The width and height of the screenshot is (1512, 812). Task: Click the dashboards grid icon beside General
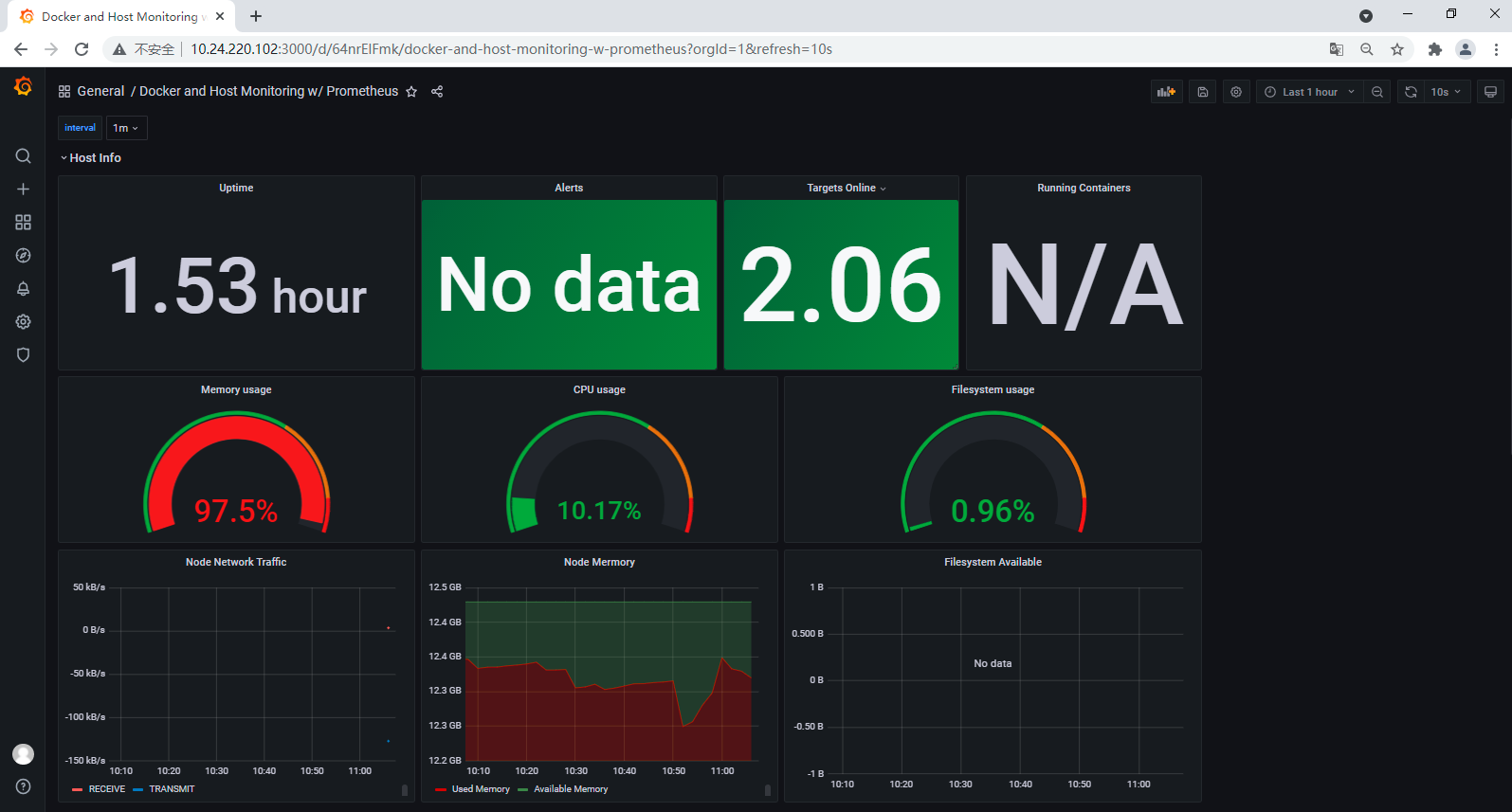pos(64,92)
